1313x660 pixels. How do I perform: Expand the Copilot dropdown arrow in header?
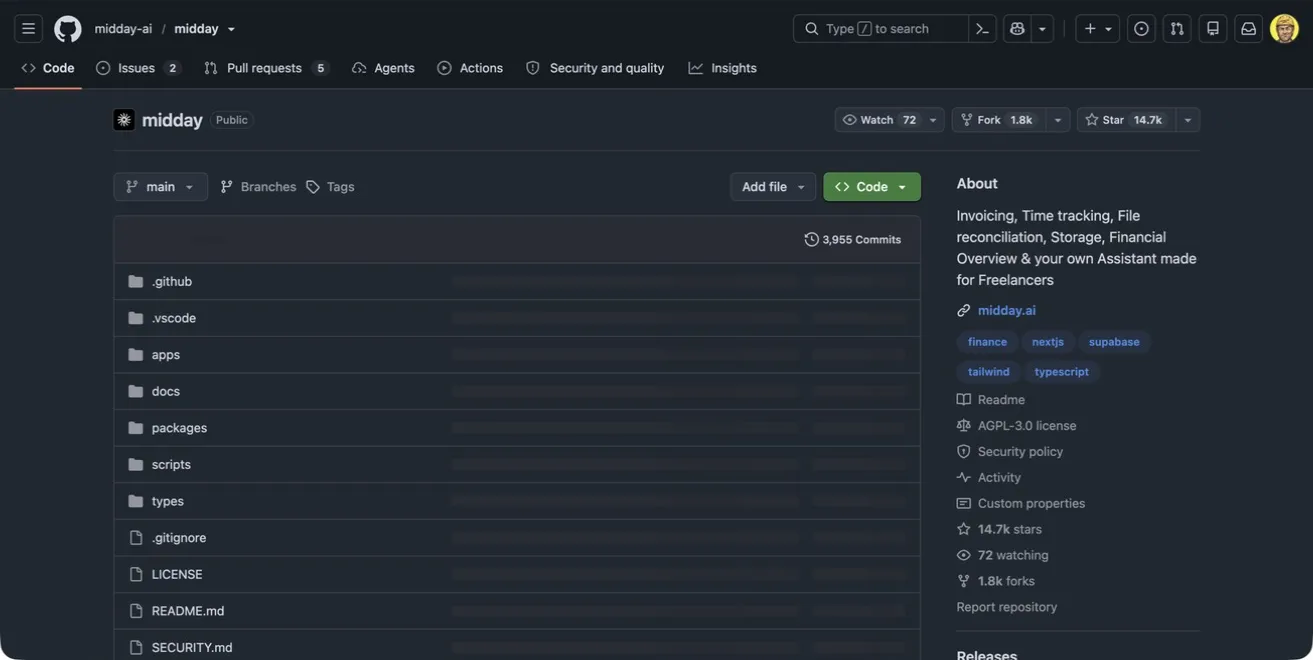point(1042,29)
